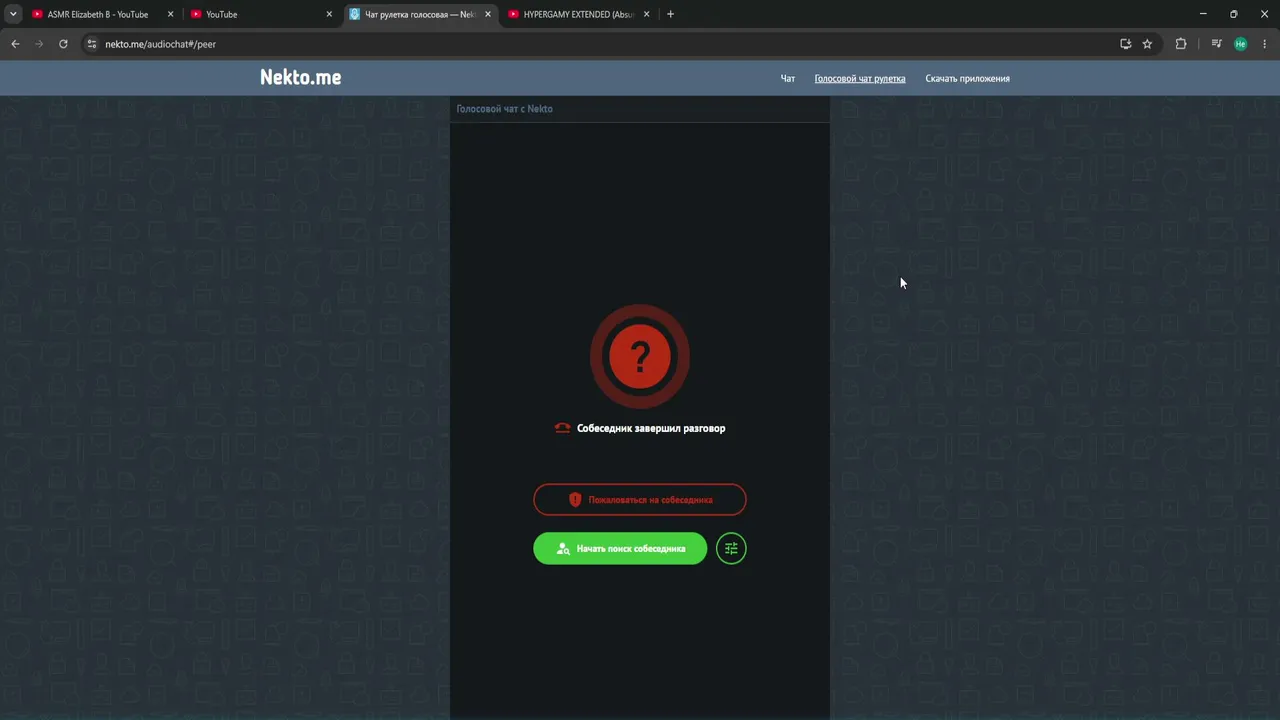Screen dimensions: 1280x720
Task: Restore down the browser window
Action: pos(1233,14)
